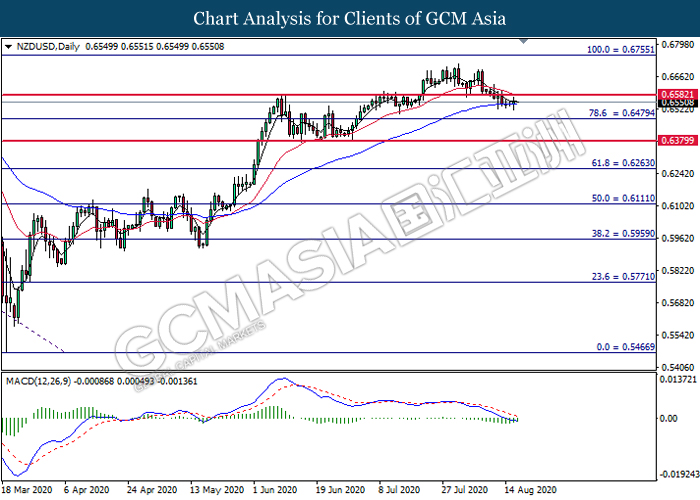Image resolution: width=700 pixels, height=500 pixels.
Task: Click the 13 May 2020 date label
Action: (217, 490)
